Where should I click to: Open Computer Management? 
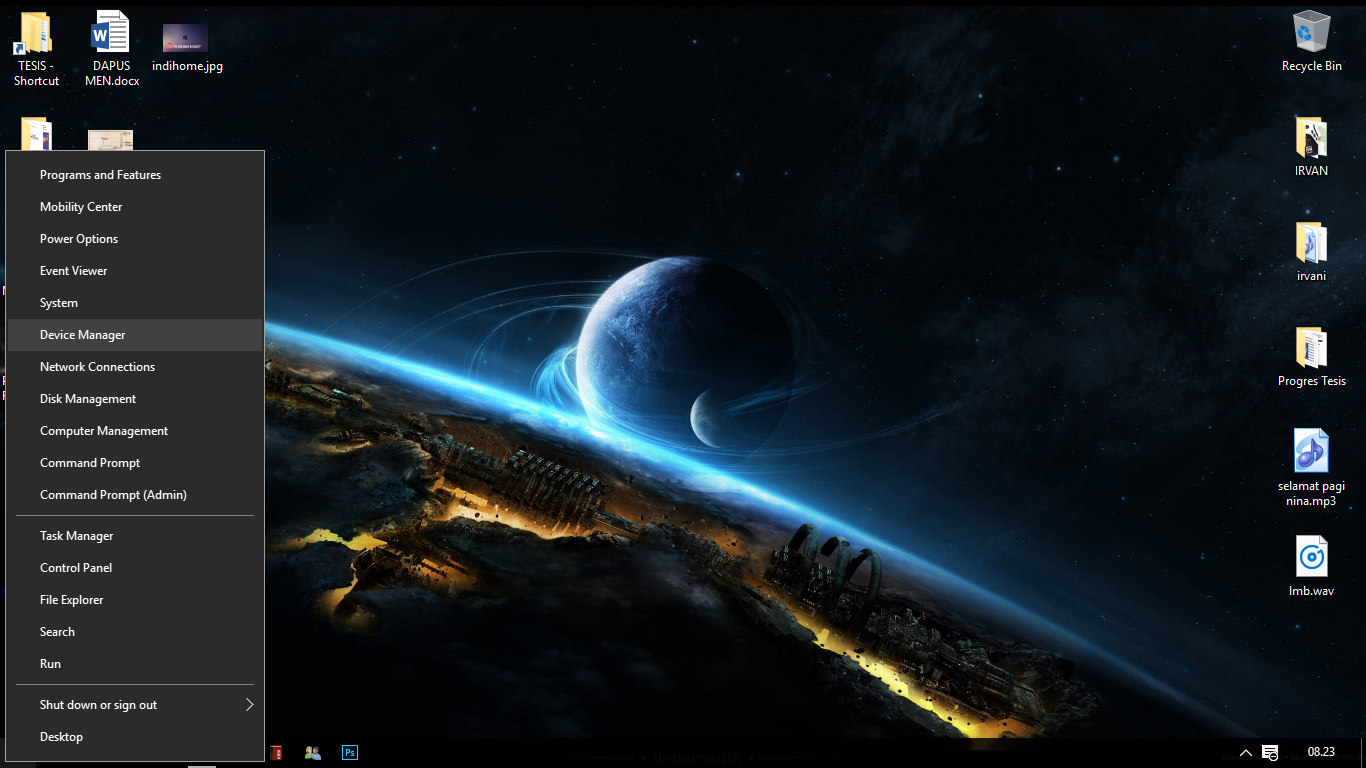coord(135,431)
